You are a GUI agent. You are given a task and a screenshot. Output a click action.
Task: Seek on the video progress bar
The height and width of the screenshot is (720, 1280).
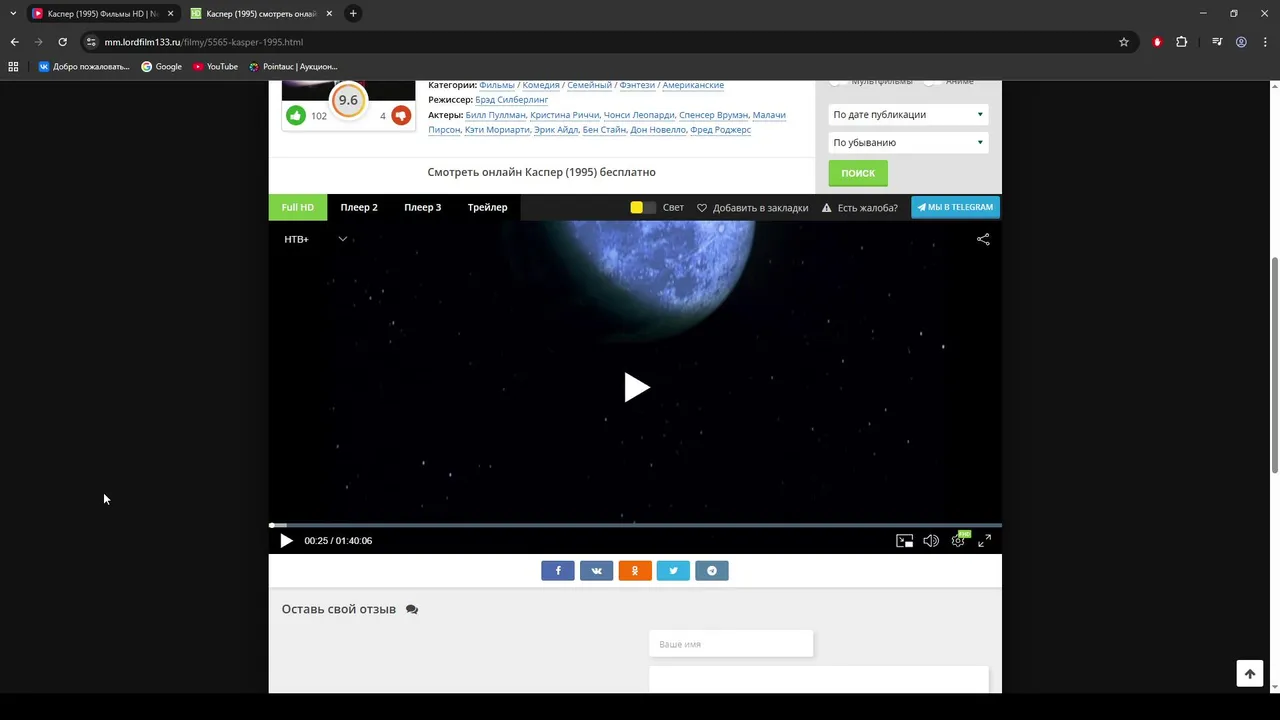(635, 525)
